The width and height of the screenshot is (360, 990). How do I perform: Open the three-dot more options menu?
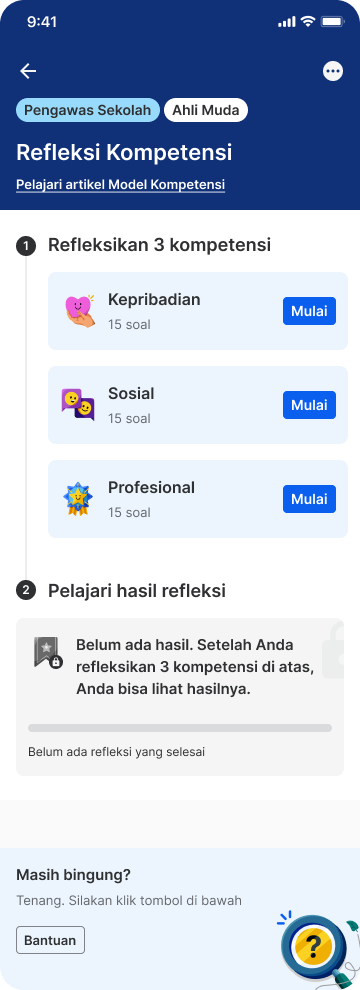333,71
